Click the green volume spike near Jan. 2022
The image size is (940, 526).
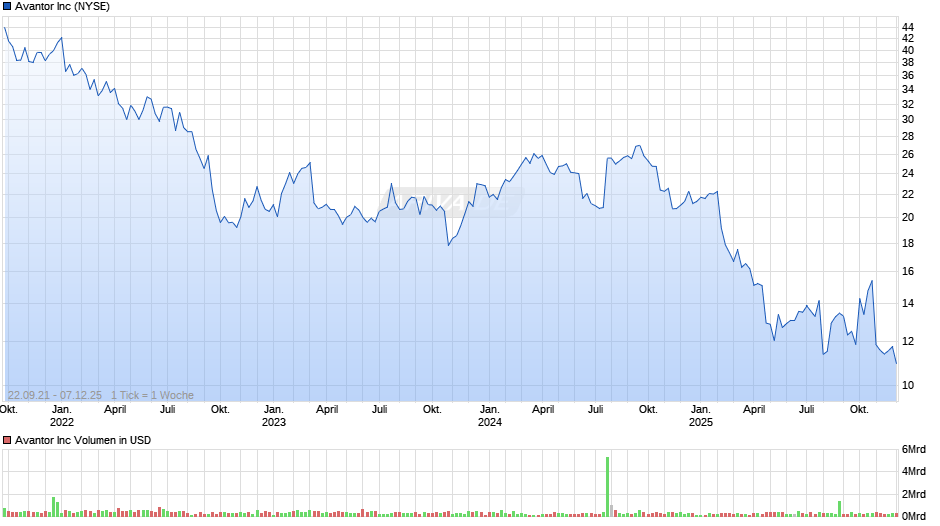[53, 507]
